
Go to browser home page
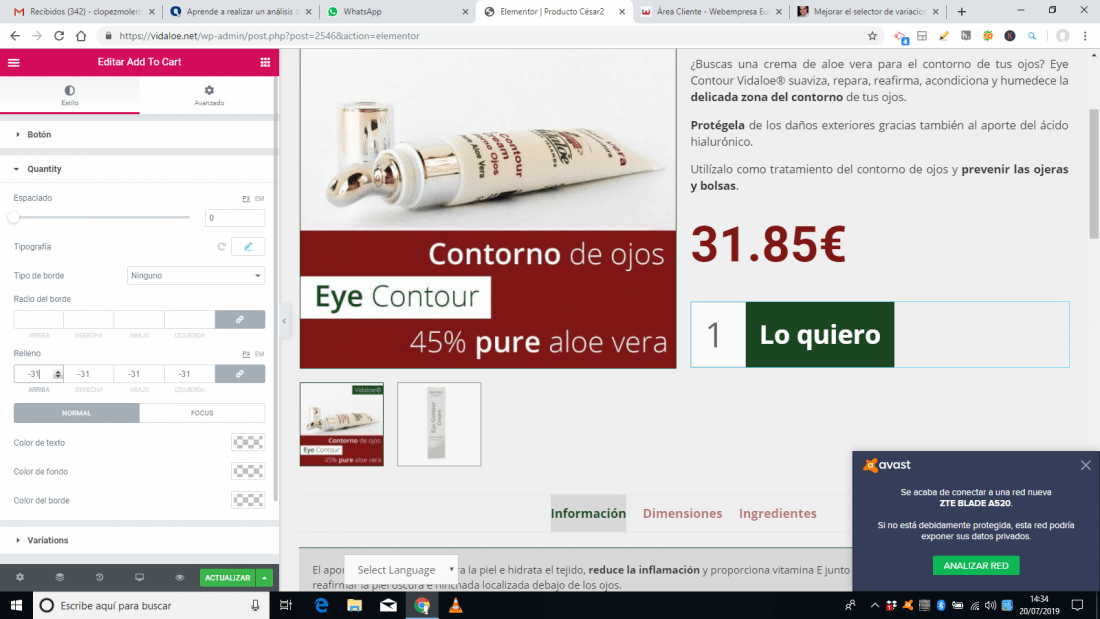click(81, 36)
